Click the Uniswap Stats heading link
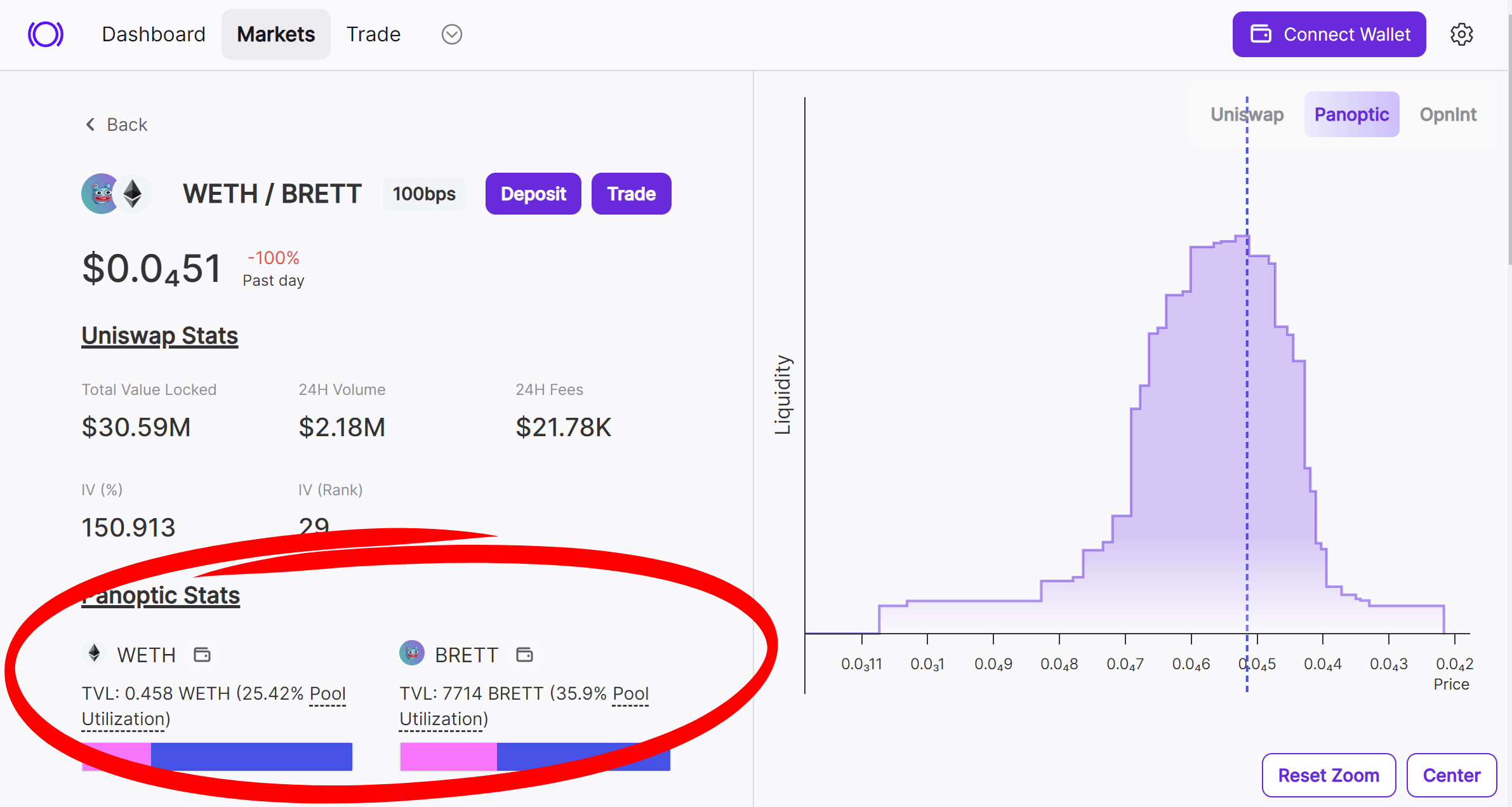 (160, 335)
